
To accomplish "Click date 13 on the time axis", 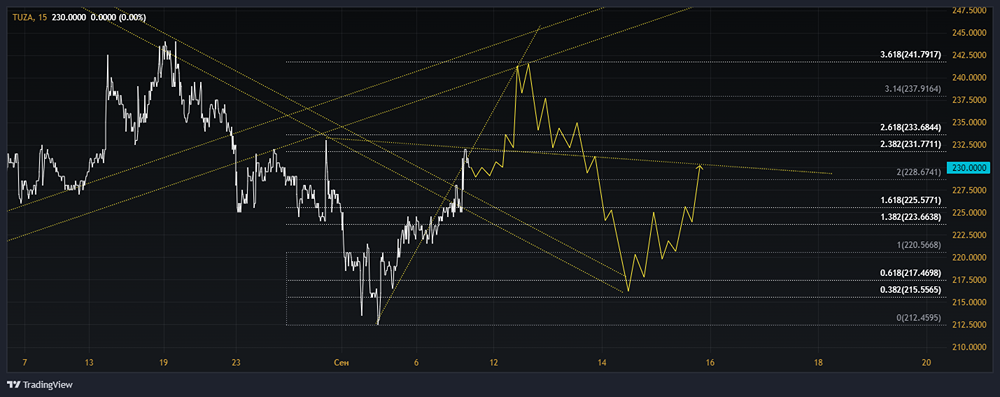I will [x=89, y=363].
